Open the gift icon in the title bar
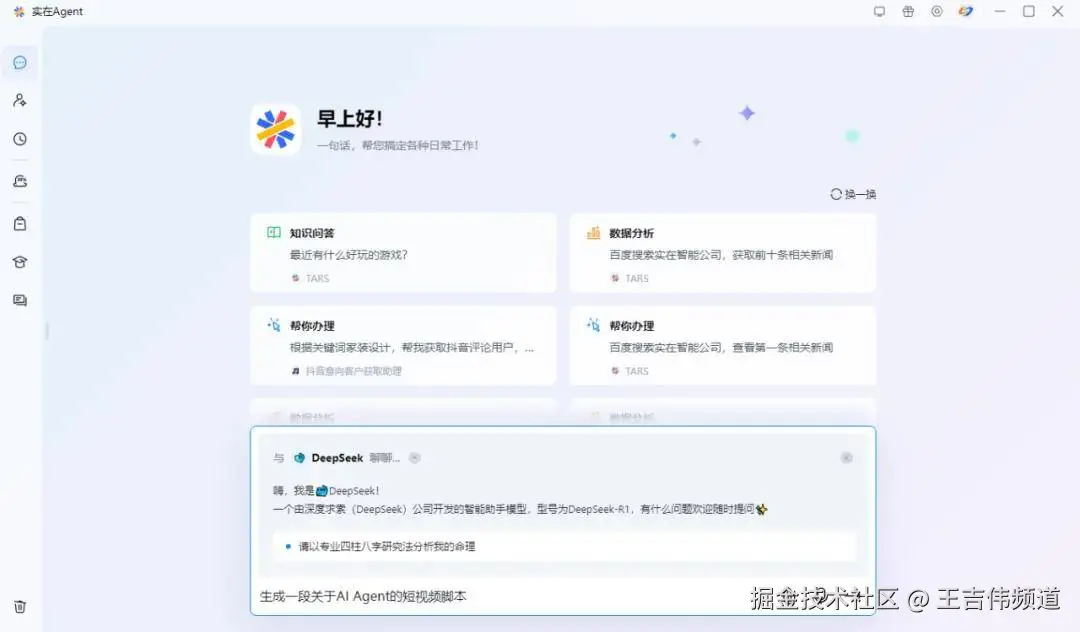This screenshot has height=632, width=1080. click(x=908, y=11)
